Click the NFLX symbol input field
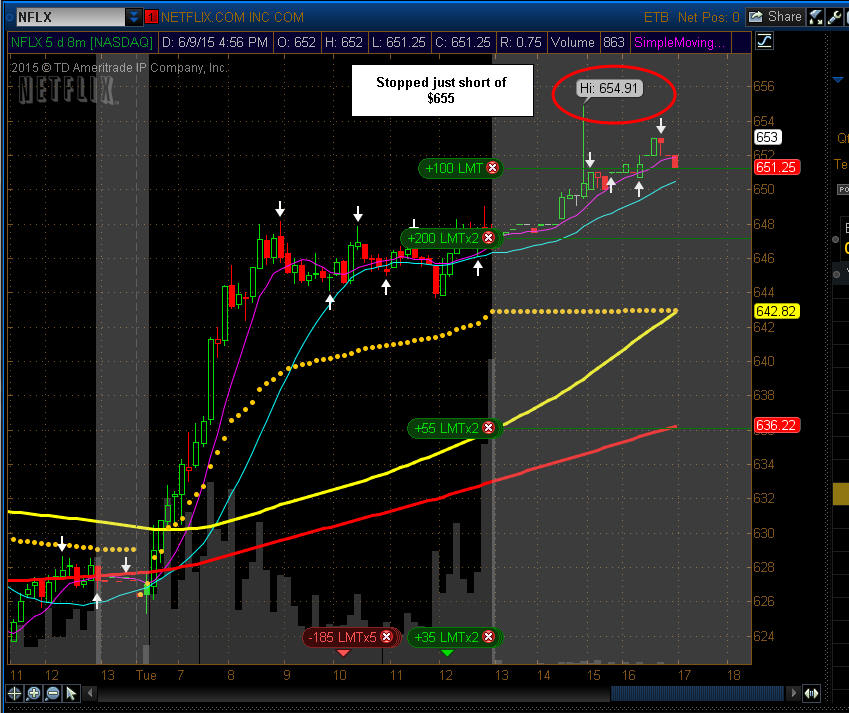 (x=70, y=17)
